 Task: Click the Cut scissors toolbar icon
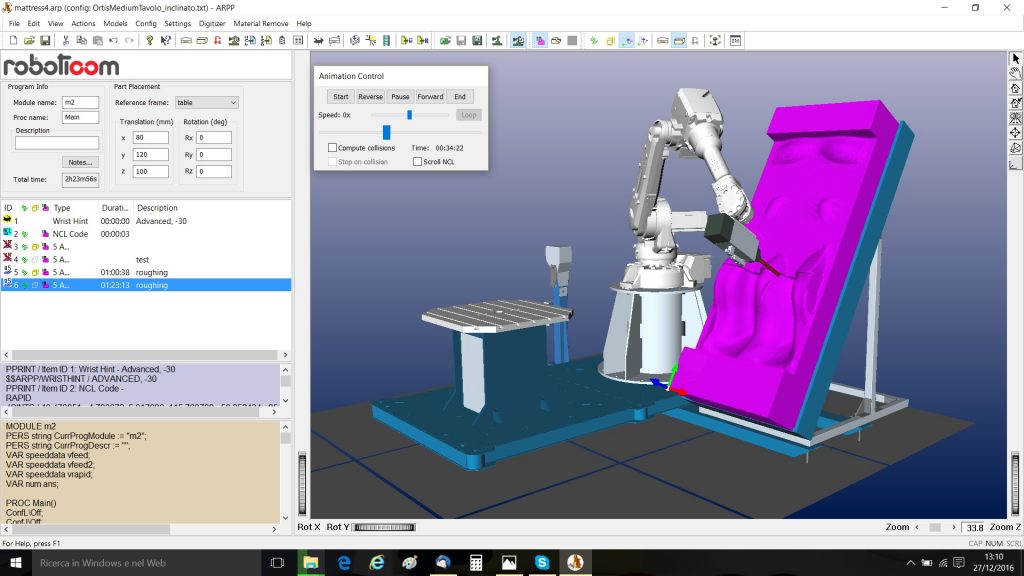[x=66, y=41]
